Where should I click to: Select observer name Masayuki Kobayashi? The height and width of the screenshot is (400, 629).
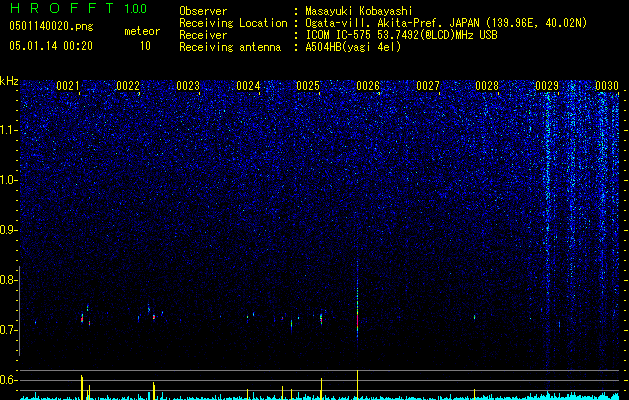coord(359,11)
